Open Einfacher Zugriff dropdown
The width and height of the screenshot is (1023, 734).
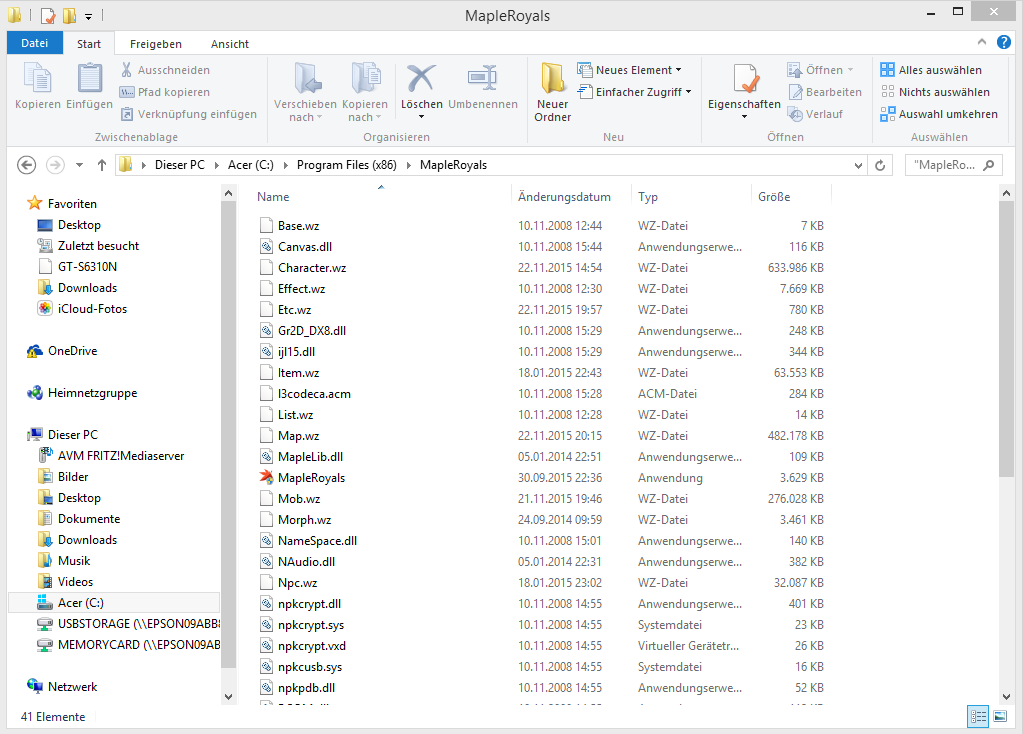(x=635, y=92)
